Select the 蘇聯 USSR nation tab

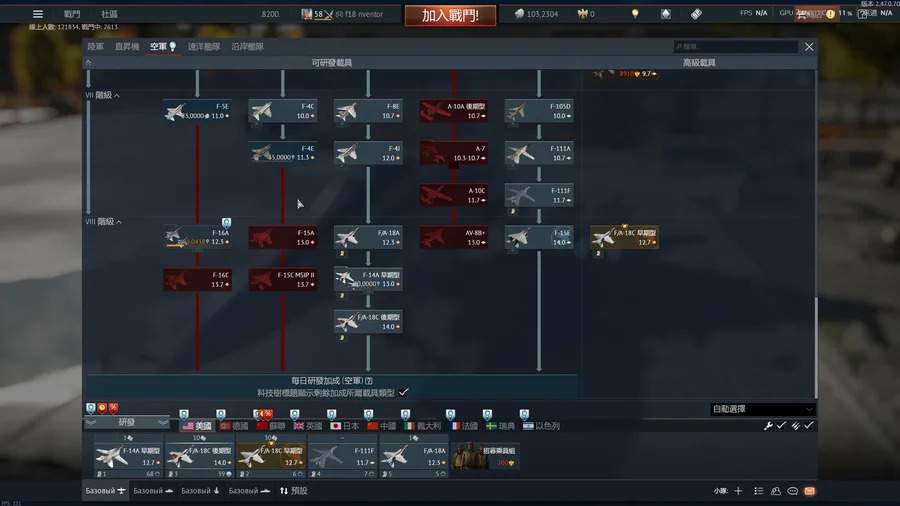tap(271, 426)
